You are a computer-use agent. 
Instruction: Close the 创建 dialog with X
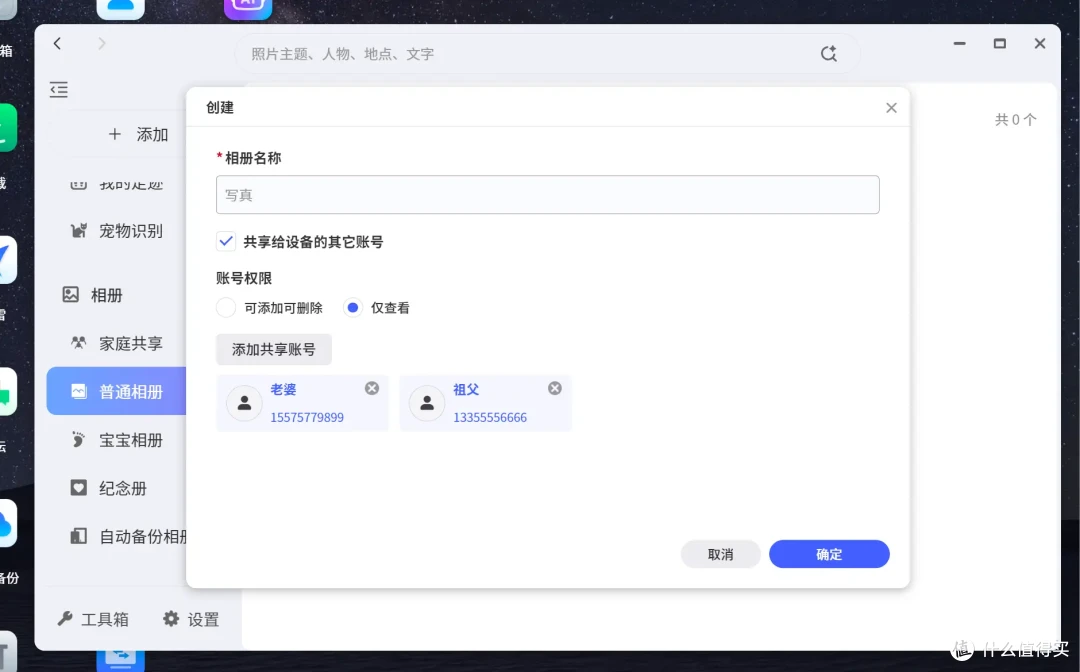891,108
